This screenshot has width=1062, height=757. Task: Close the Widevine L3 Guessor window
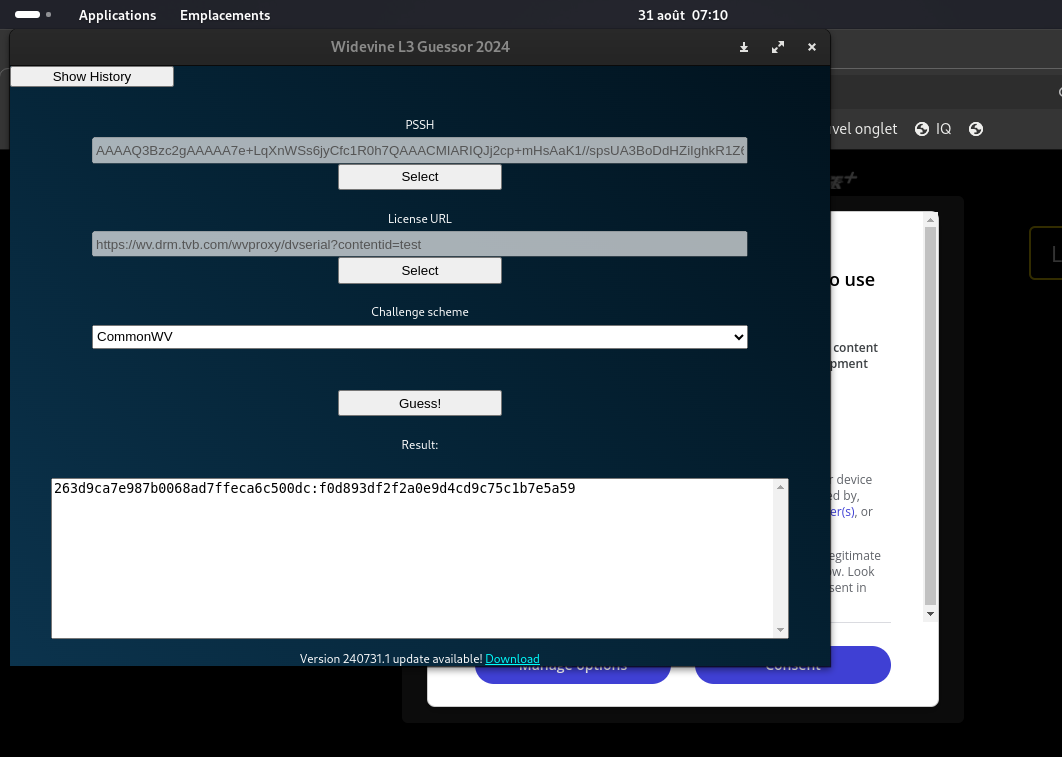point(811,47)
